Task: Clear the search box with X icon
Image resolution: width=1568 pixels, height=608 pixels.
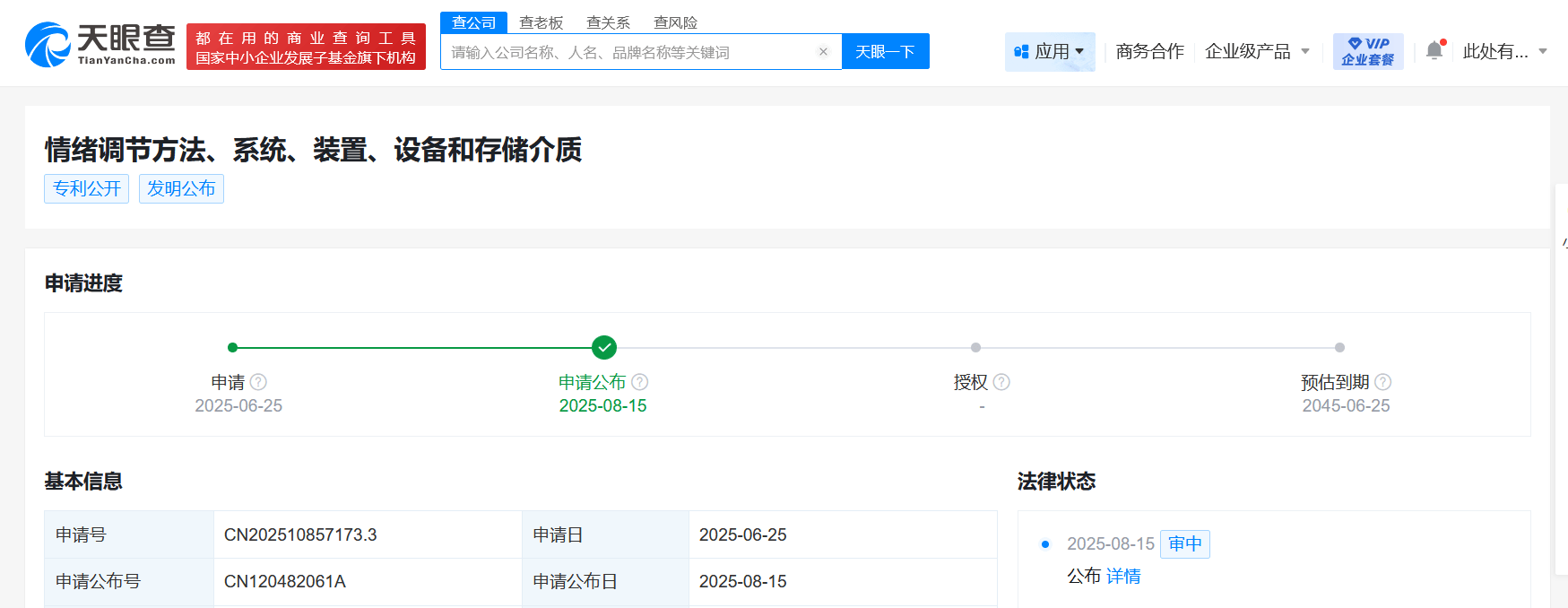Action: coord(823,52)
